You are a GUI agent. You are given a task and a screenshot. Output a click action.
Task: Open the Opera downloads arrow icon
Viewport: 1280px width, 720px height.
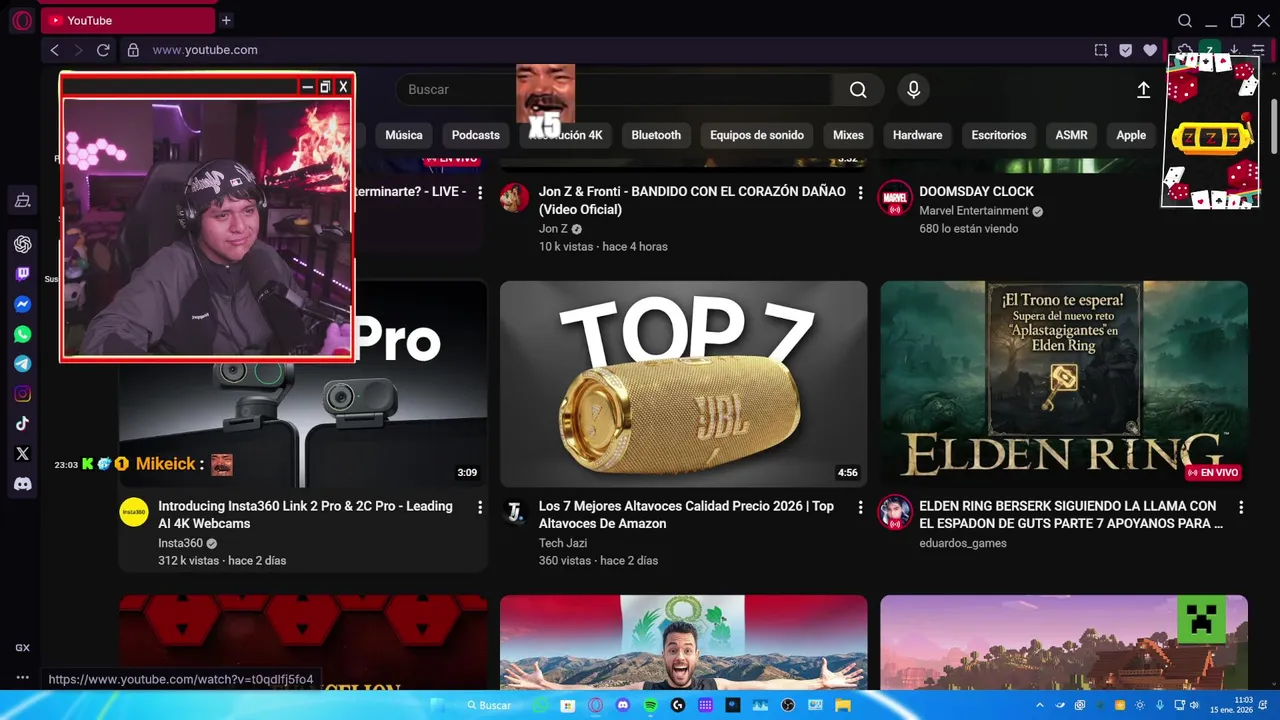(1234, 50)
